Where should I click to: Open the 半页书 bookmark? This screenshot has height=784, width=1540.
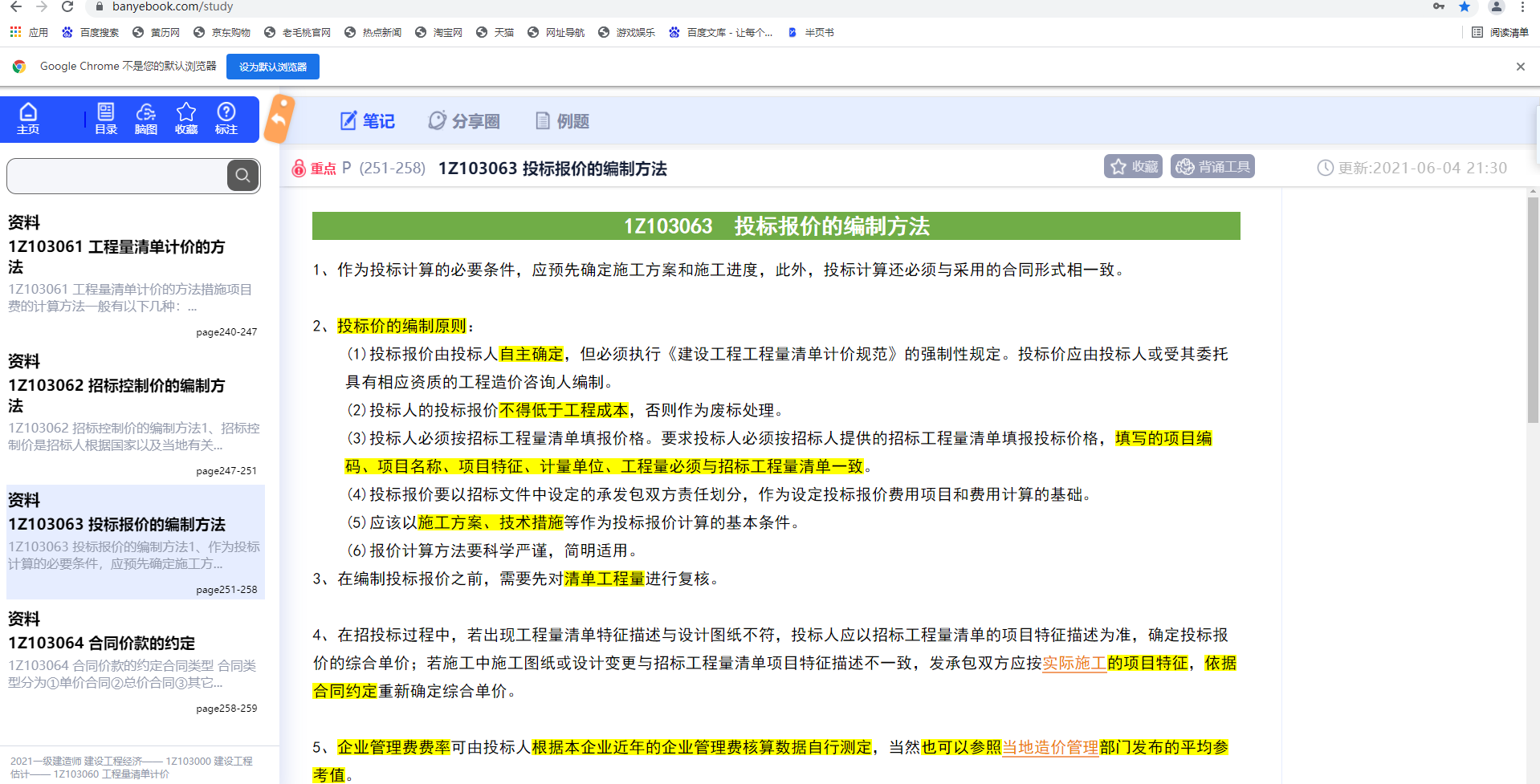point(810,32)
